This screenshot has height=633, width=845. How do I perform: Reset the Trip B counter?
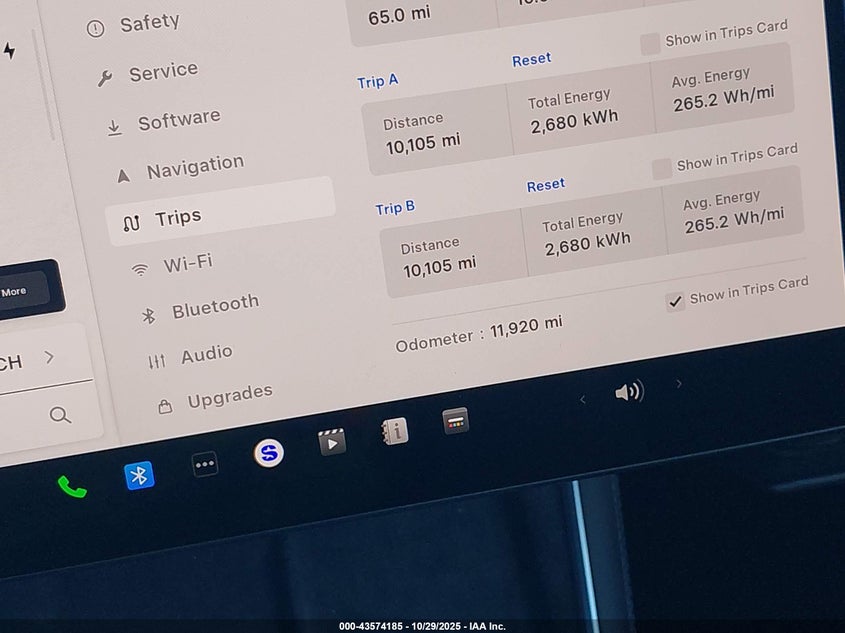[546, 185]
